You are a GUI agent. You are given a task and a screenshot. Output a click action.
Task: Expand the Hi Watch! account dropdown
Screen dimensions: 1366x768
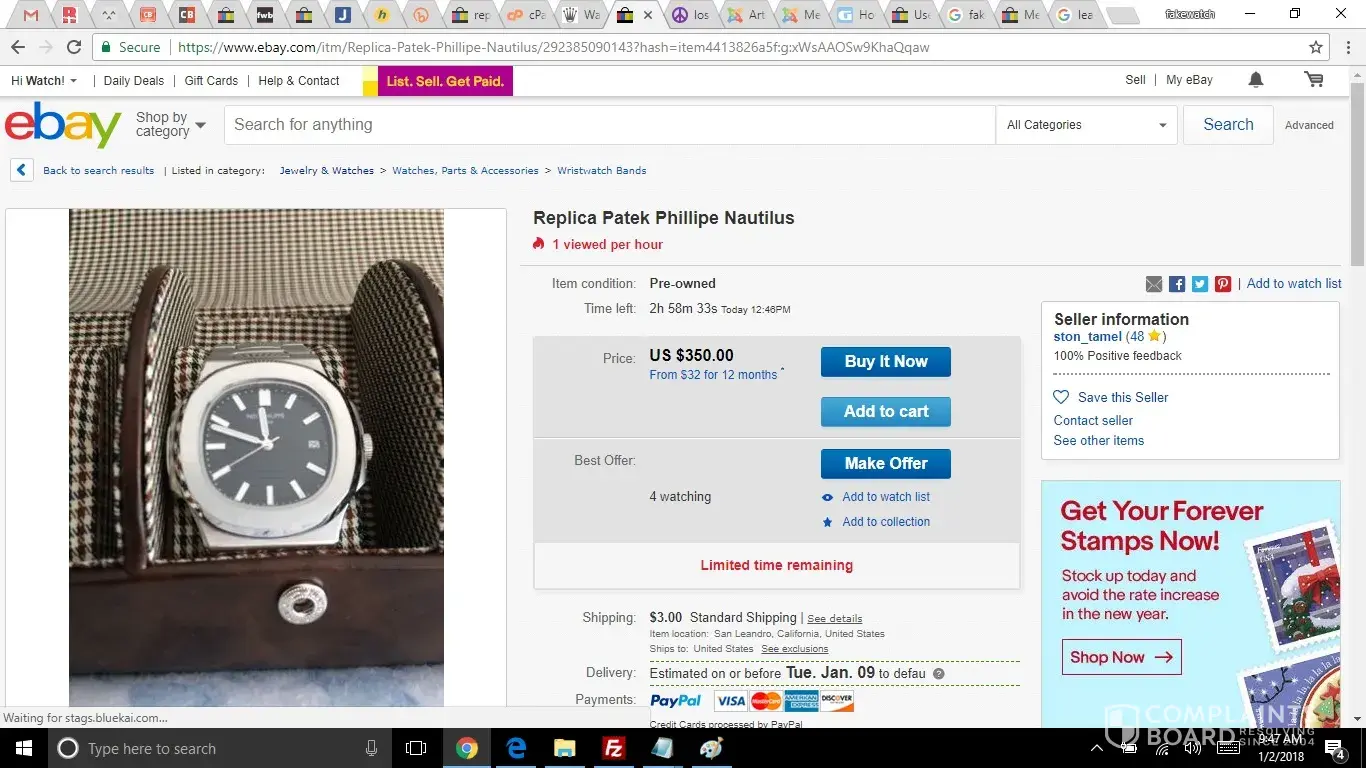click(x=44, y=81)
